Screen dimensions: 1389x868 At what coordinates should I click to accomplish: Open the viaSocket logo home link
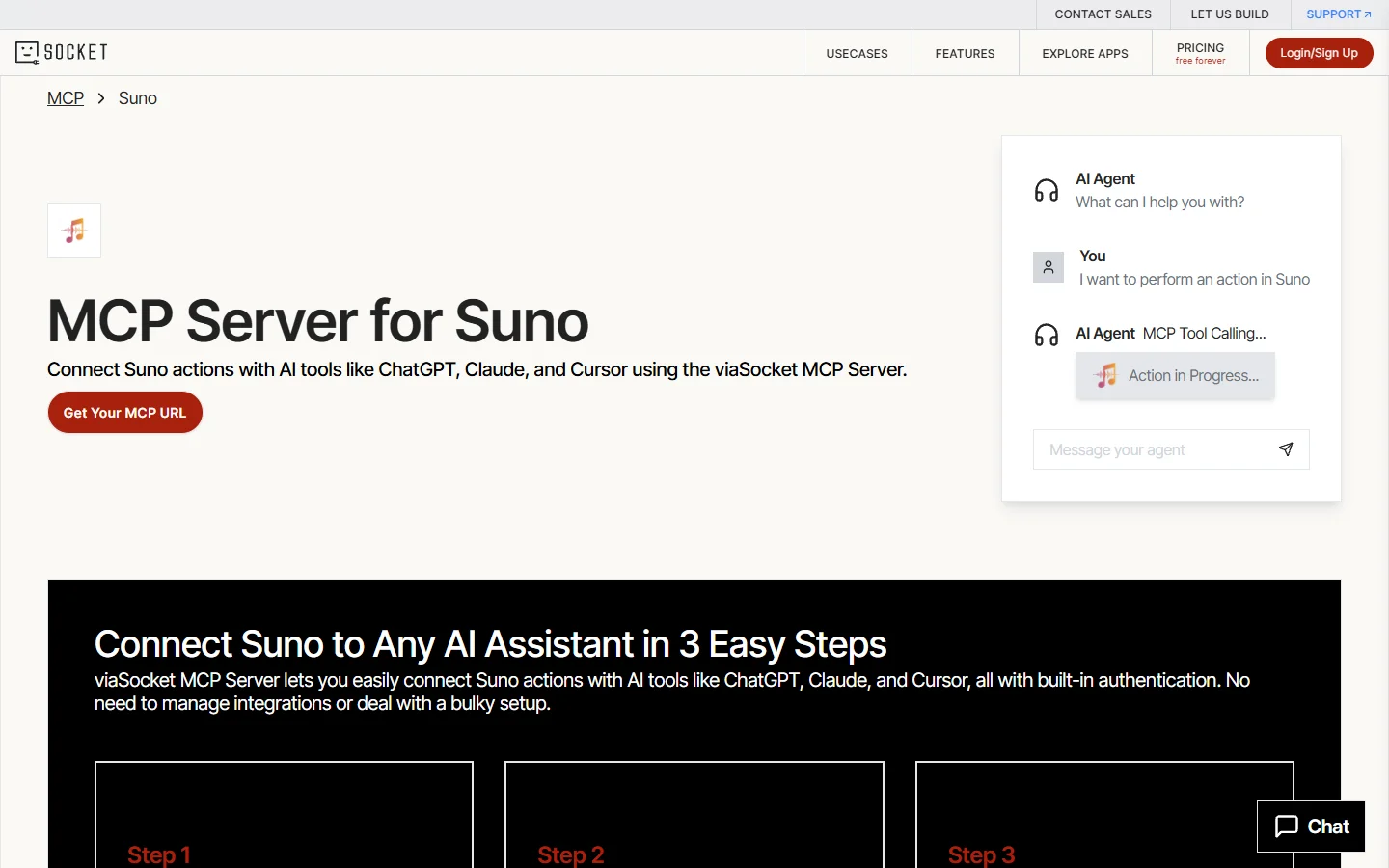[x=62, y=52]
